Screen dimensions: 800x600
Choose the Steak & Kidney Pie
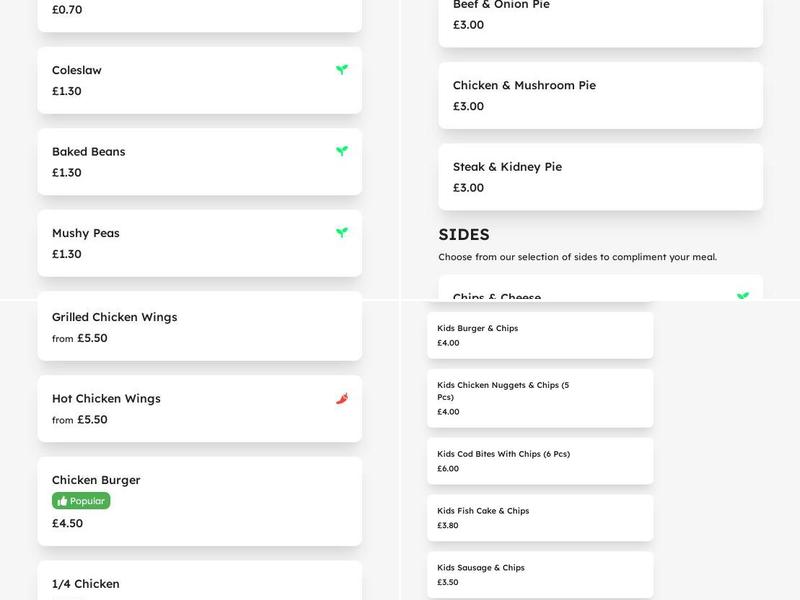[599, 176]
